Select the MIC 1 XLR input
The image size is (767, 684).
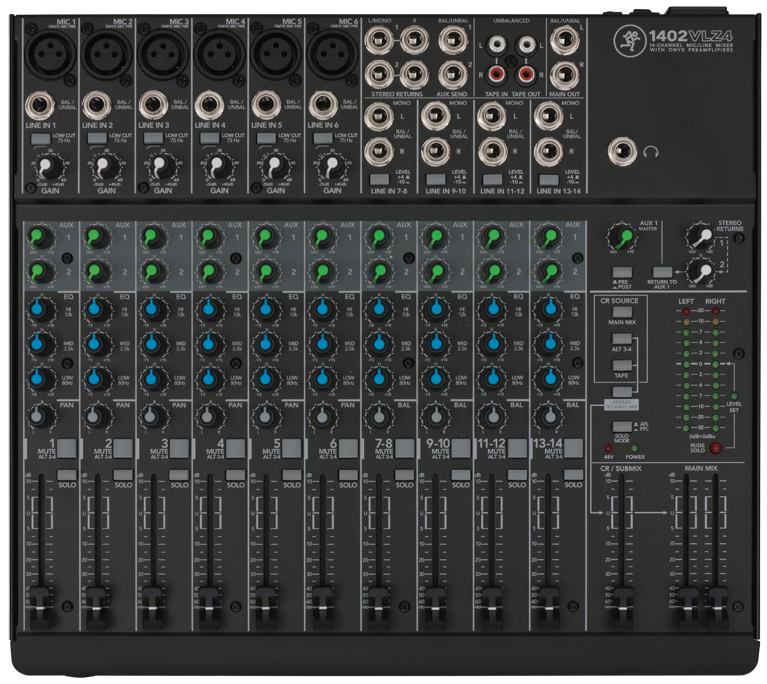[51, 52]
